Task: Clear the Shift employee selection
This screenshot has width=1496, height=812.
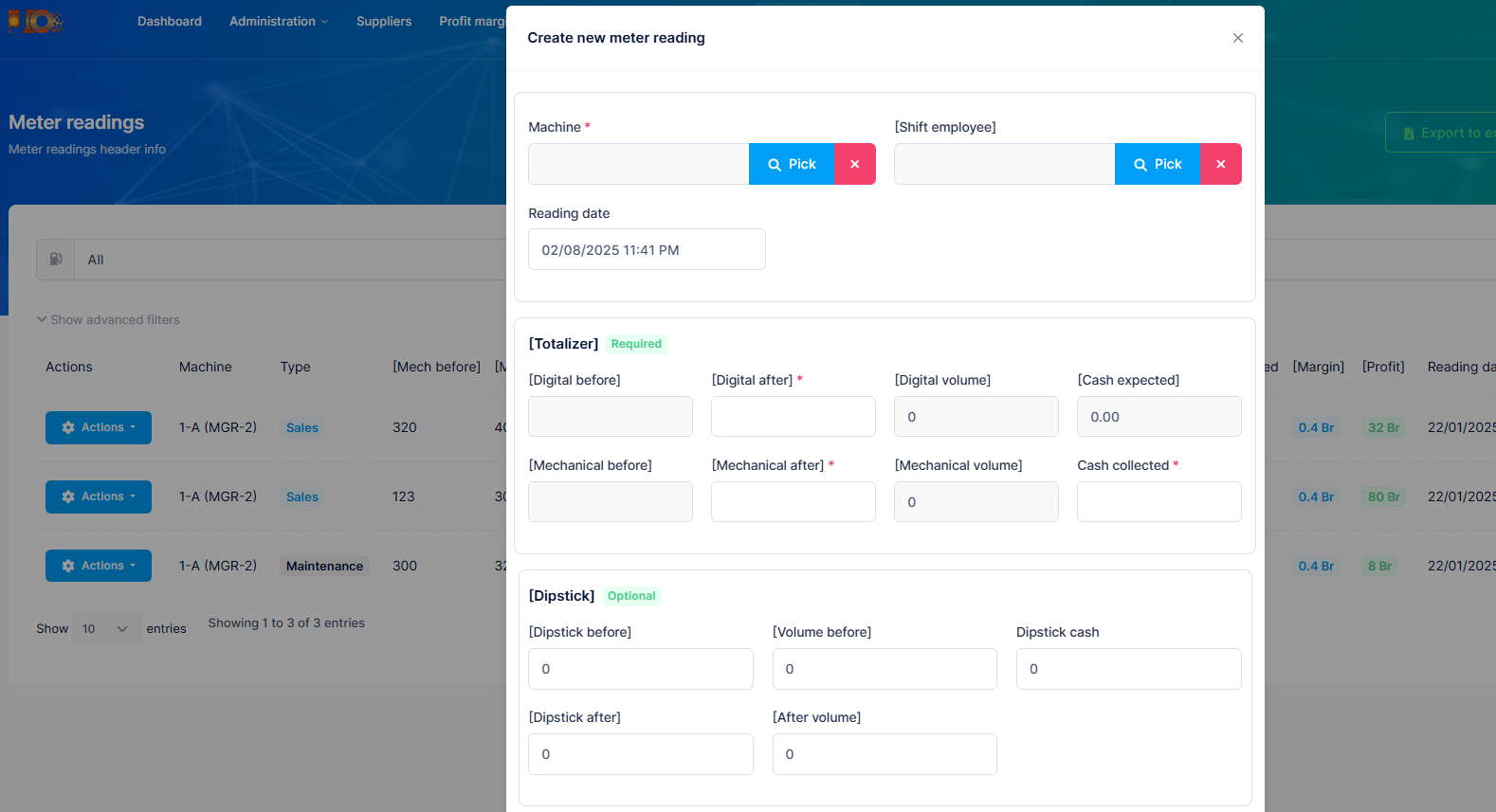Action: coord(1220,164)
